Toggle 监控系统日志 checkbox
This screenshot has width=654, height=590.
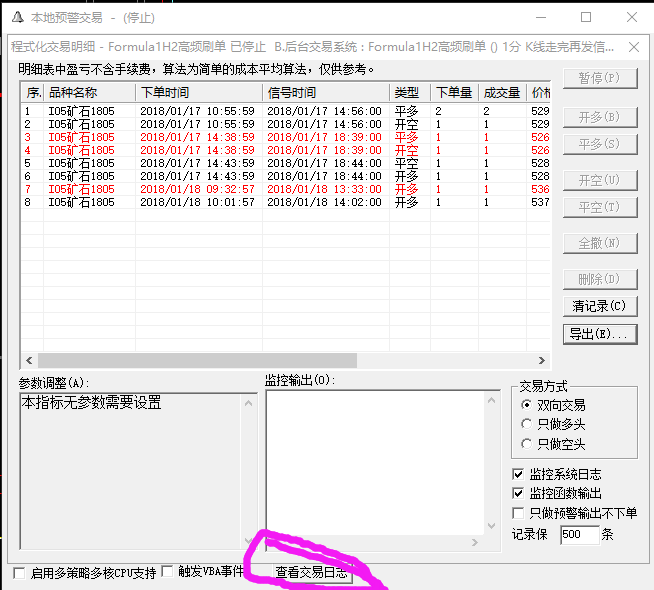point(518,474)
